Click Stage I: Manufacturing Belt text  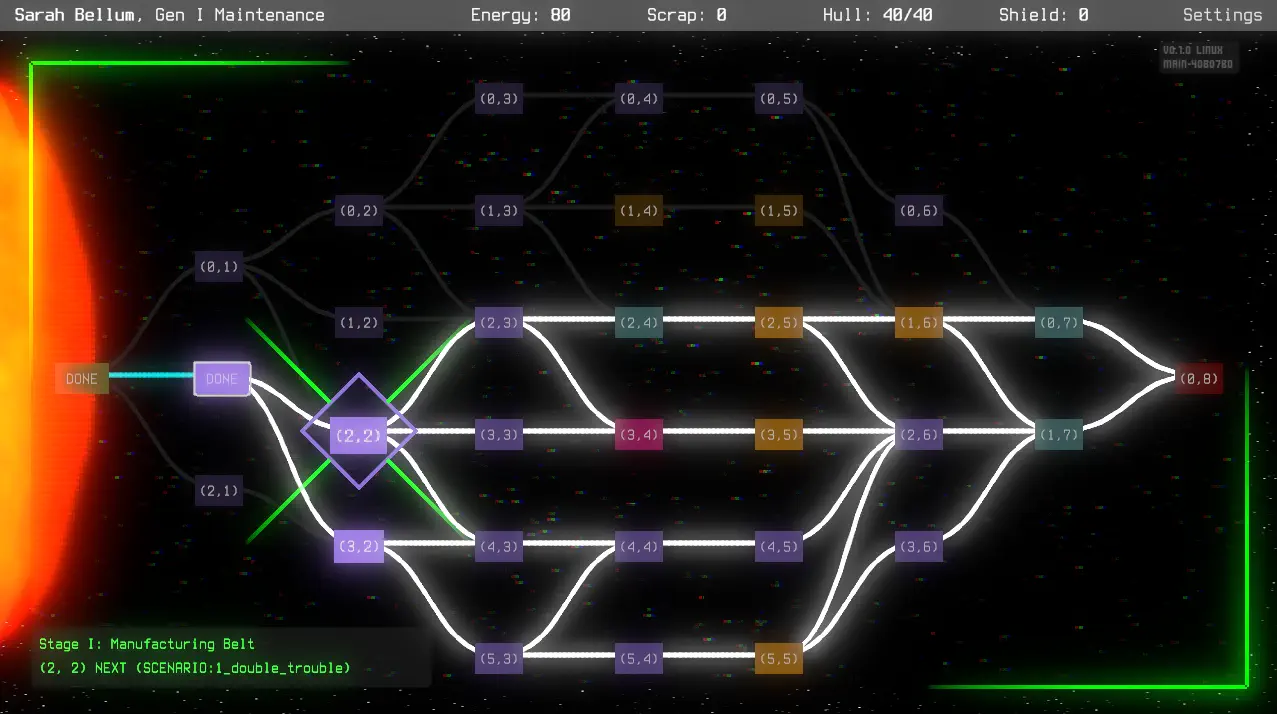coord(147,644)
